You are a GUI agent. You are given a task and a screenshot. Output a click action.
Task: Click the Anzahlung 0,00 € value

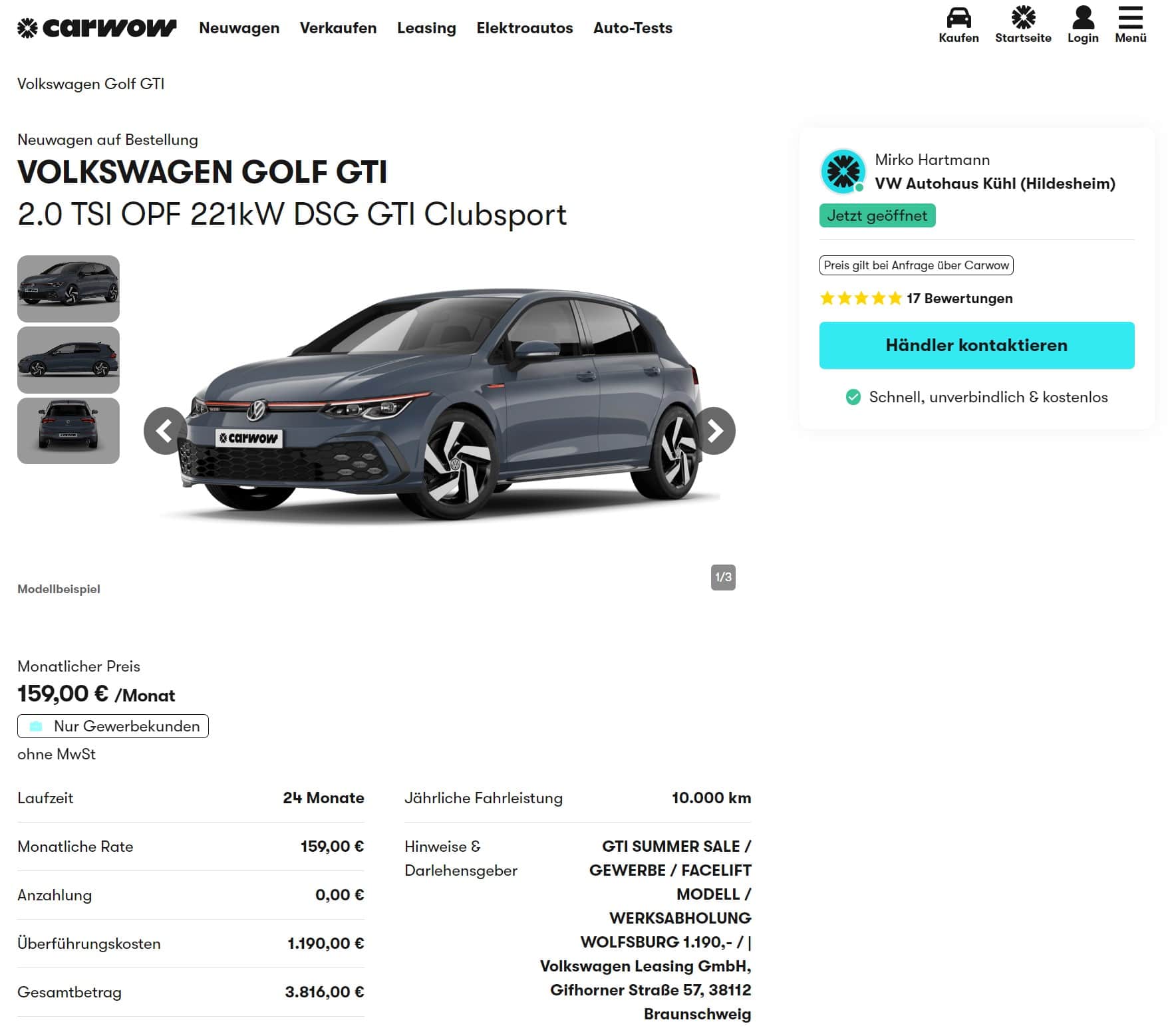click(339, 895)
